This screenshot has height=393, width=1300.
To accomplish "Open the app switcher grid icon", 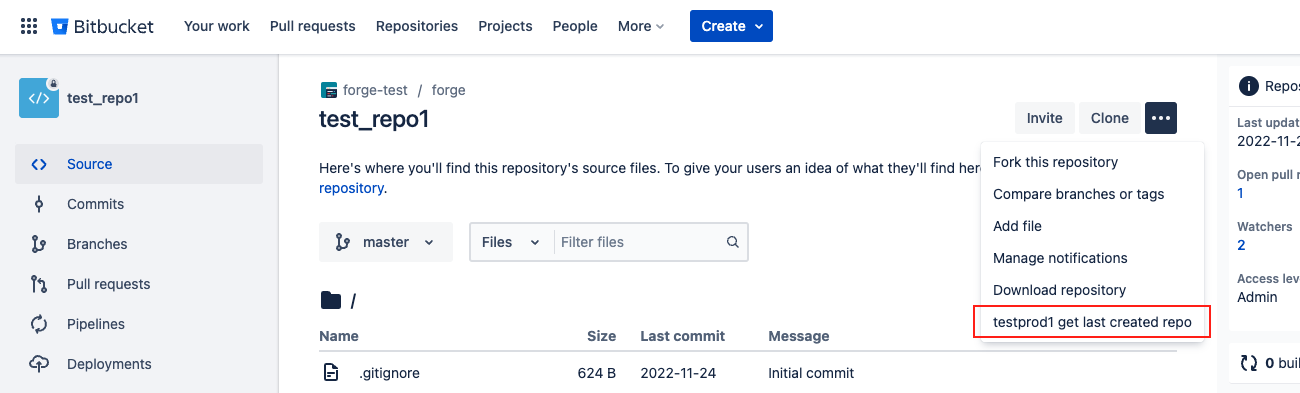I will (x=29, y=26).
